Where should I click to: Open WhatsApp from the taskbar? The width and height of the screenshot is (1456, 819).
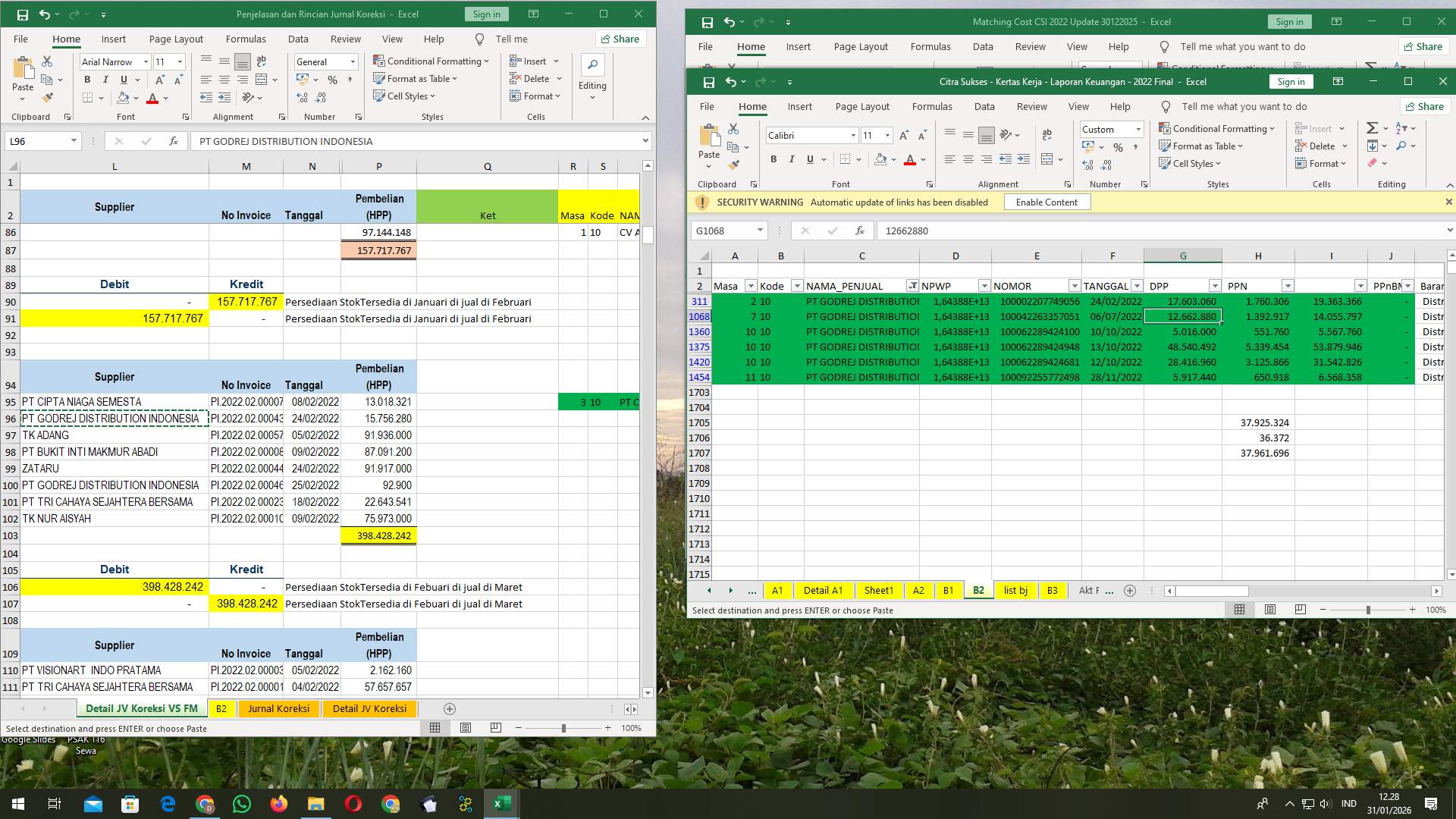(241, 803)
